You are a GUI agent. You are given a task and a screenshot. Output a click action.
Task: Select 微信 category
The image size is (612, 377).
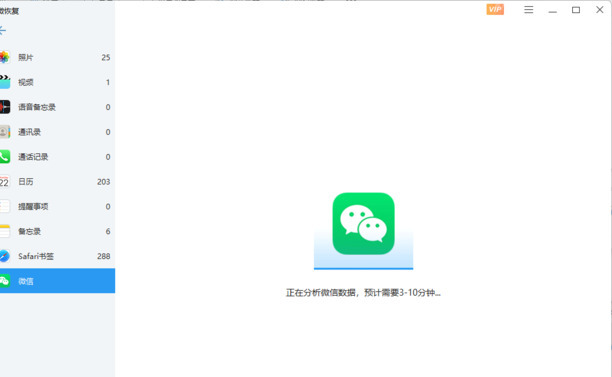[x=57, y=281]
